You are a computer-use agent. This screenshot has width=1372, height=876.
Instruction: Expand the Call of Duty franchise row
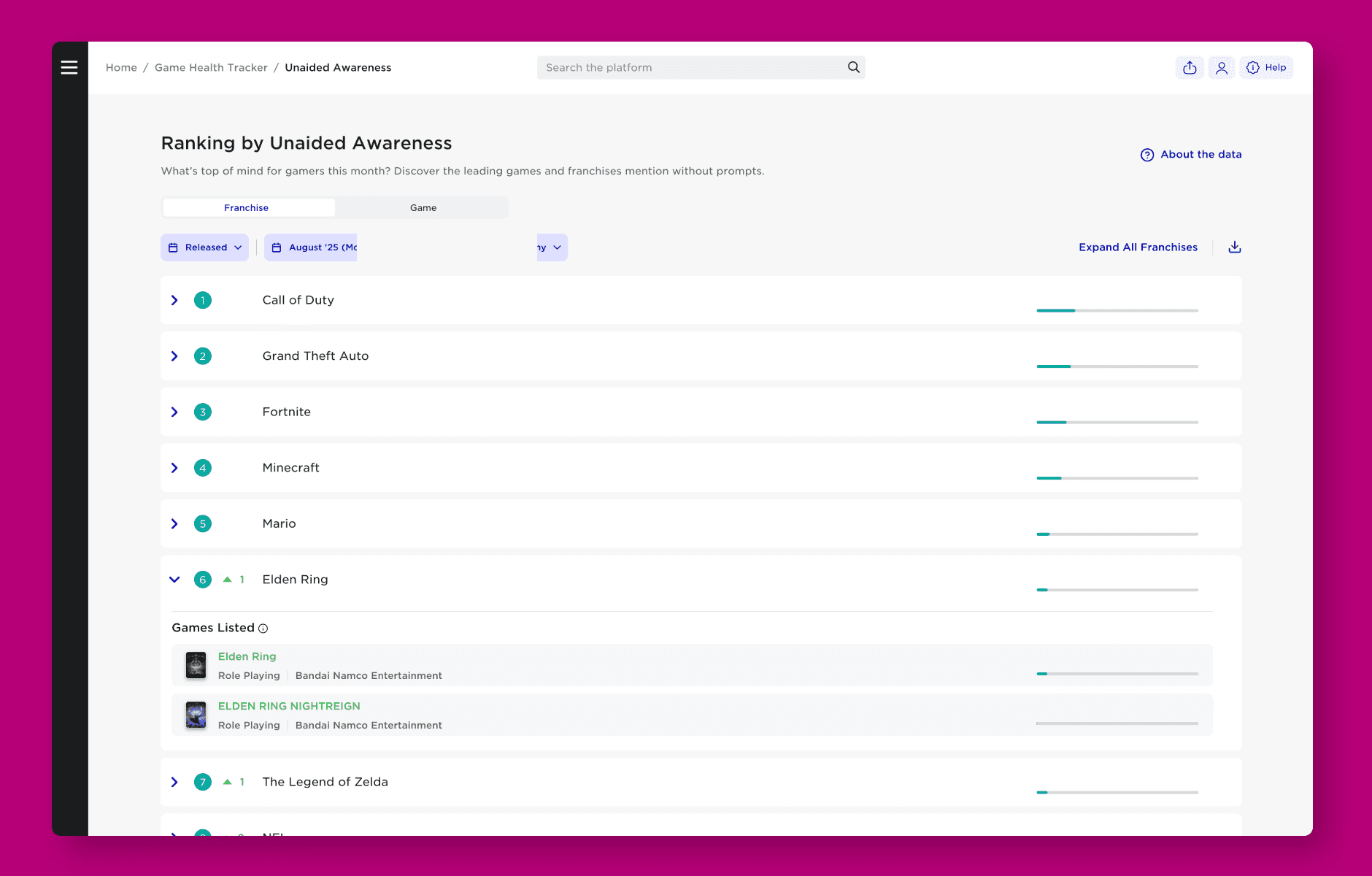[x=174, y=300]
